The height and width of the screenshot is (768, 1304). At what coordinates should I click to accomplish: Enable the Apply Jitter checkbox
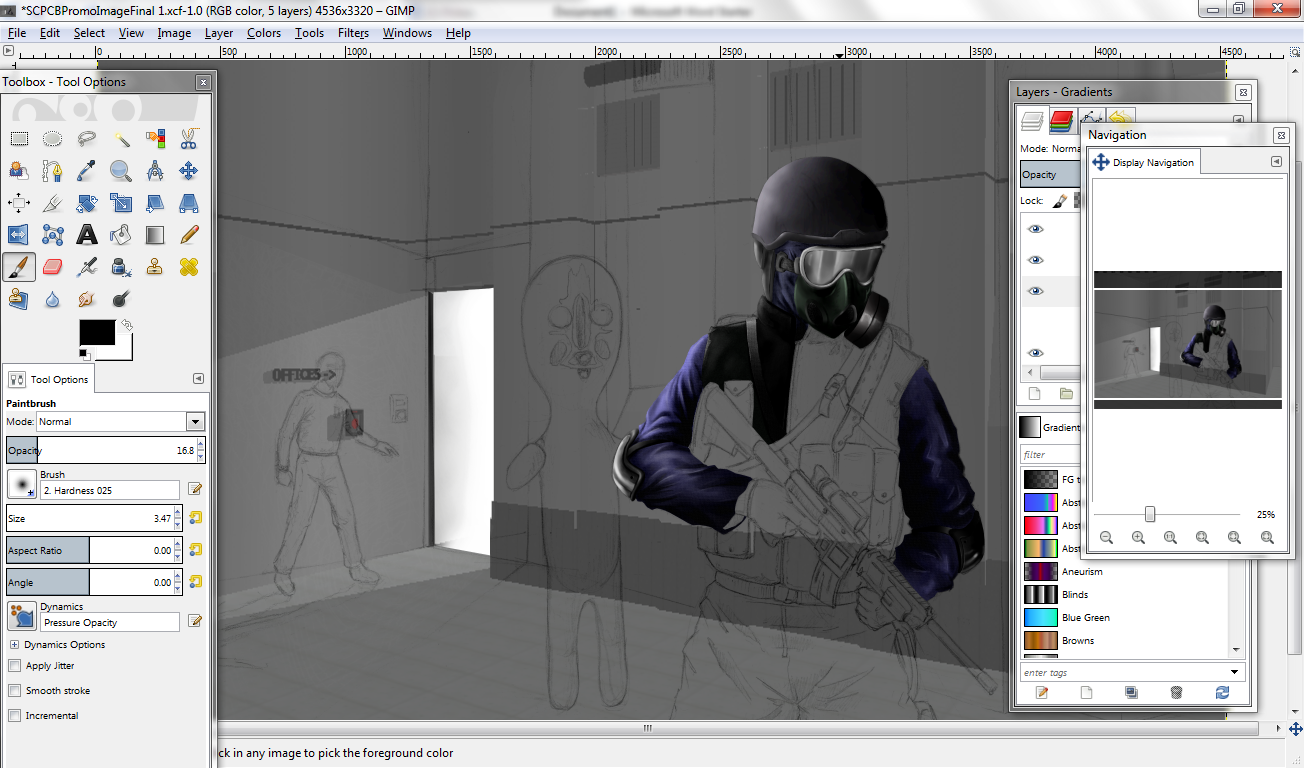pyautogui.click(x=15, y=665)
